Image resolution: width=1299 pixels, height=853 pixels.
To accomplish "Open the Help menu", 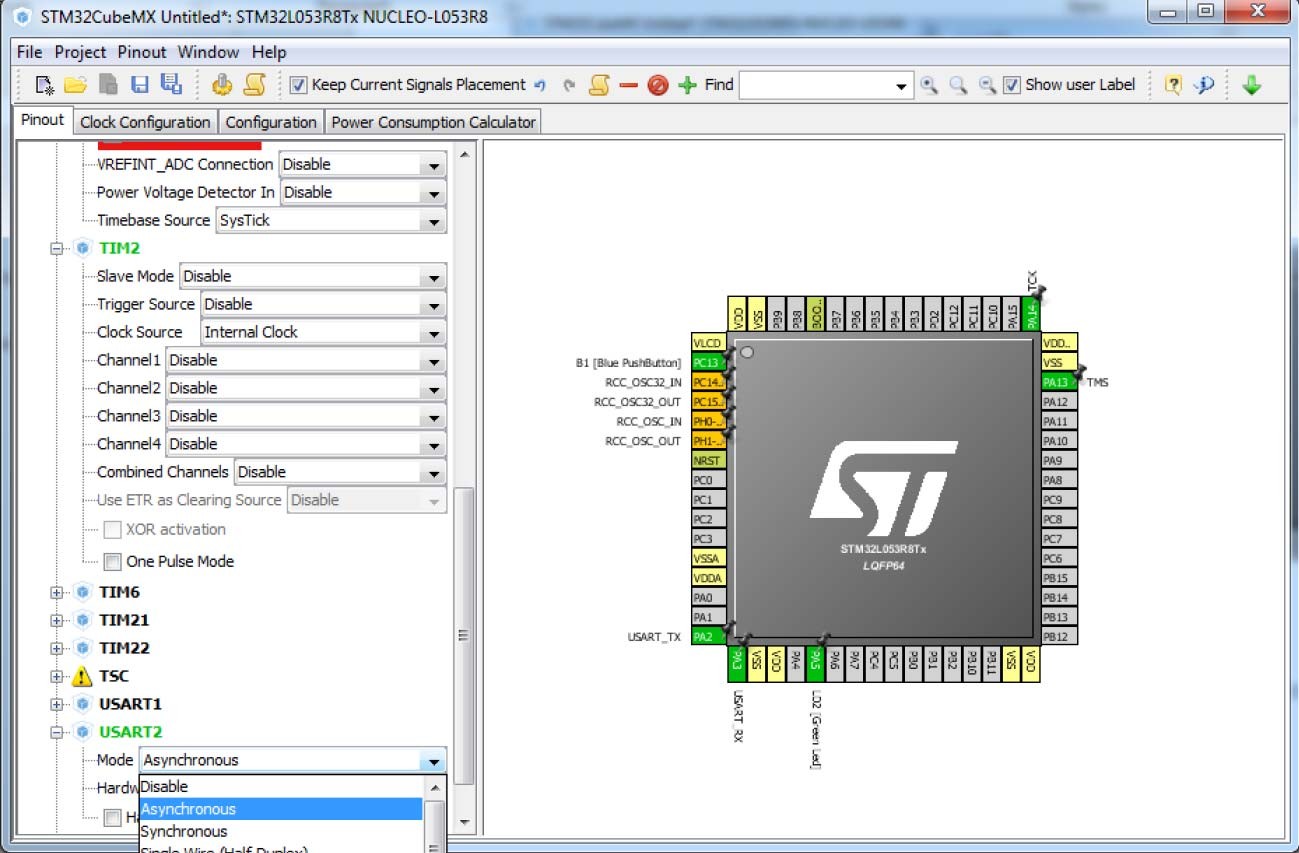I will 269,52.
